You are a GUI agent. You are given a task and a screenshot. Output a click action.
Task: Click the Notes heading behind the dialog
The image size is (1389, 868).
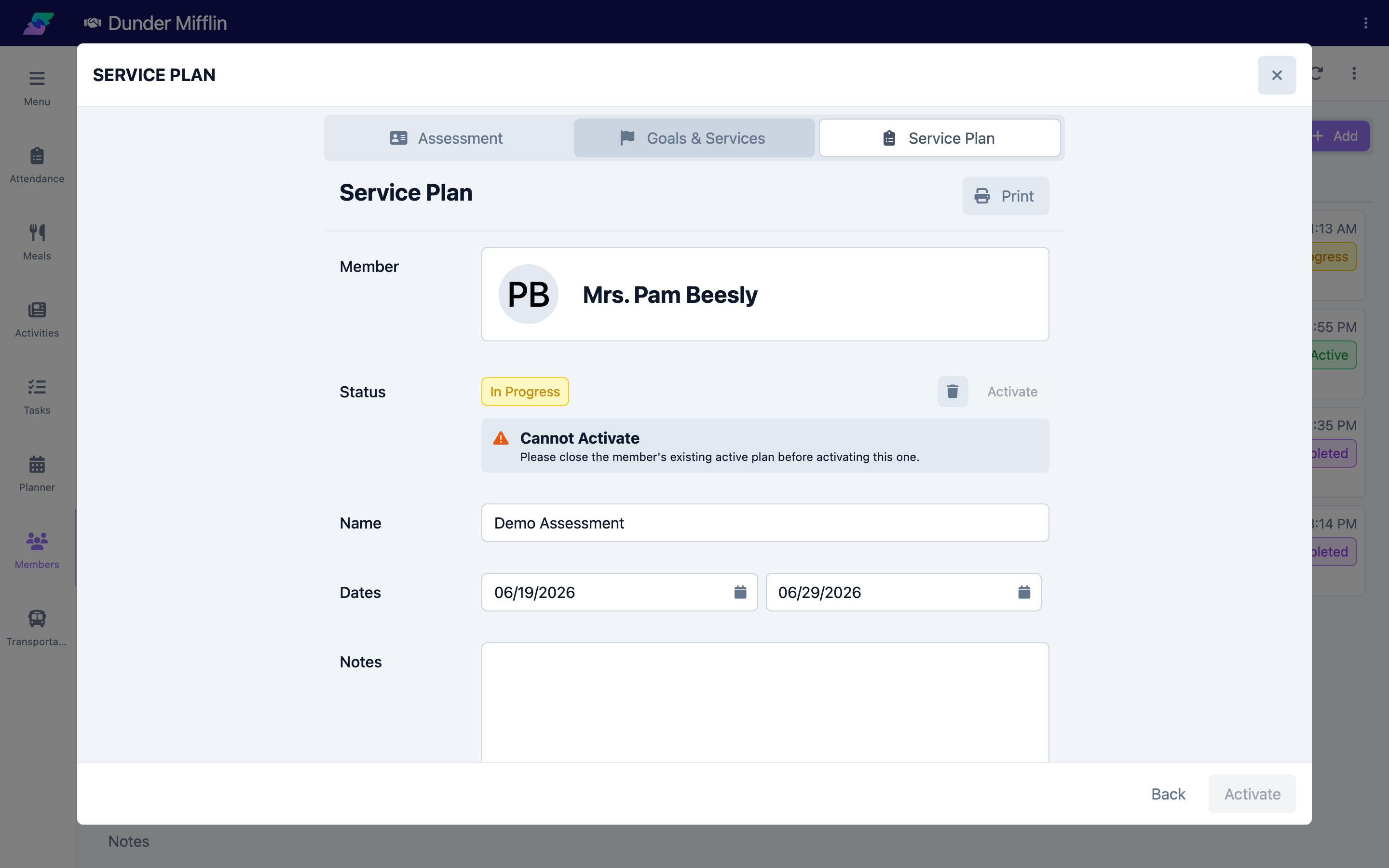point(129,841)
